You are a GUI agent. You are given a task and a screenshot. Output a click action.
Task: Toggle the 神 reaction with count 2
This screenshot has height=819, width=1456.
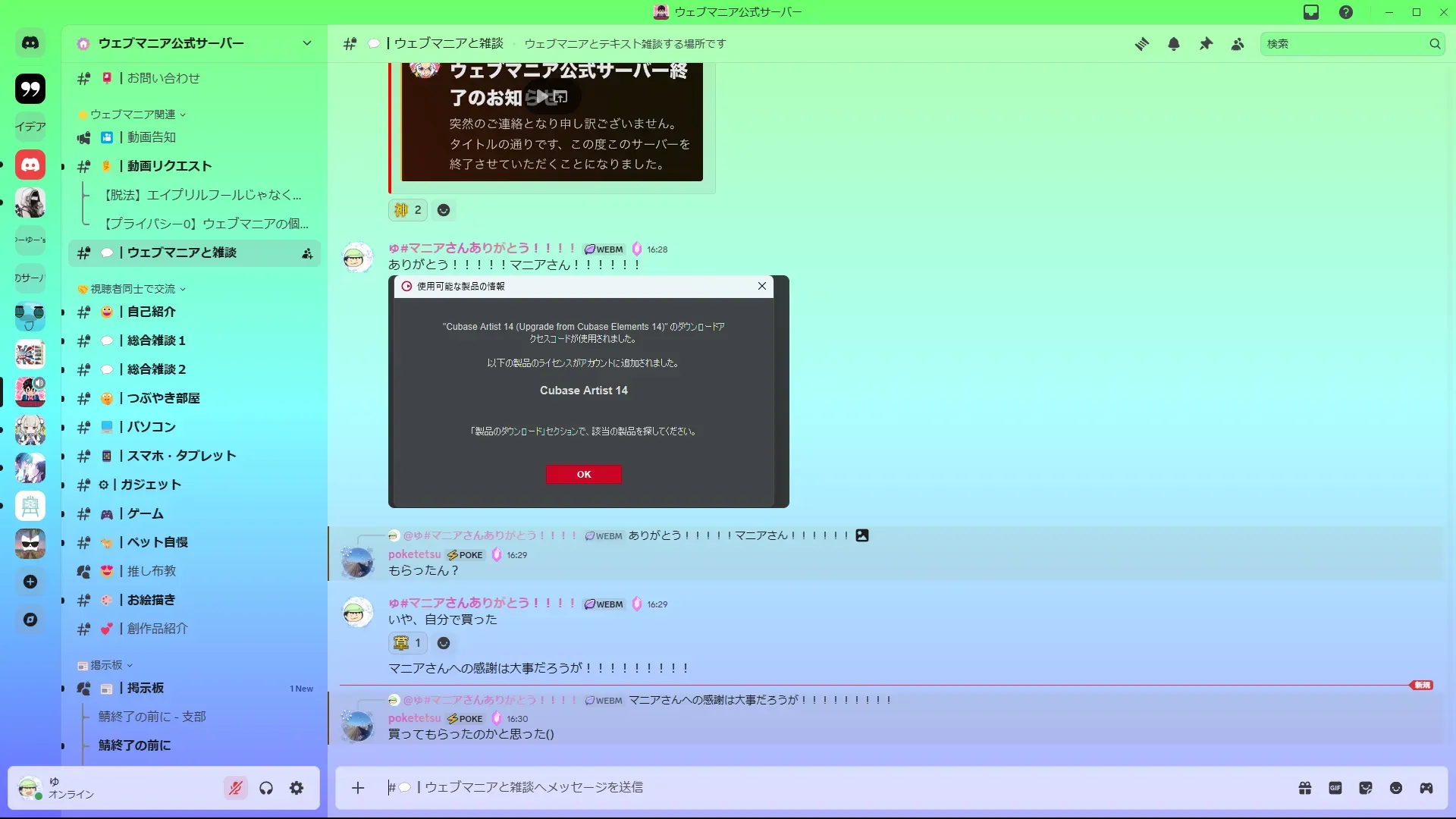(x=408, y=210)
